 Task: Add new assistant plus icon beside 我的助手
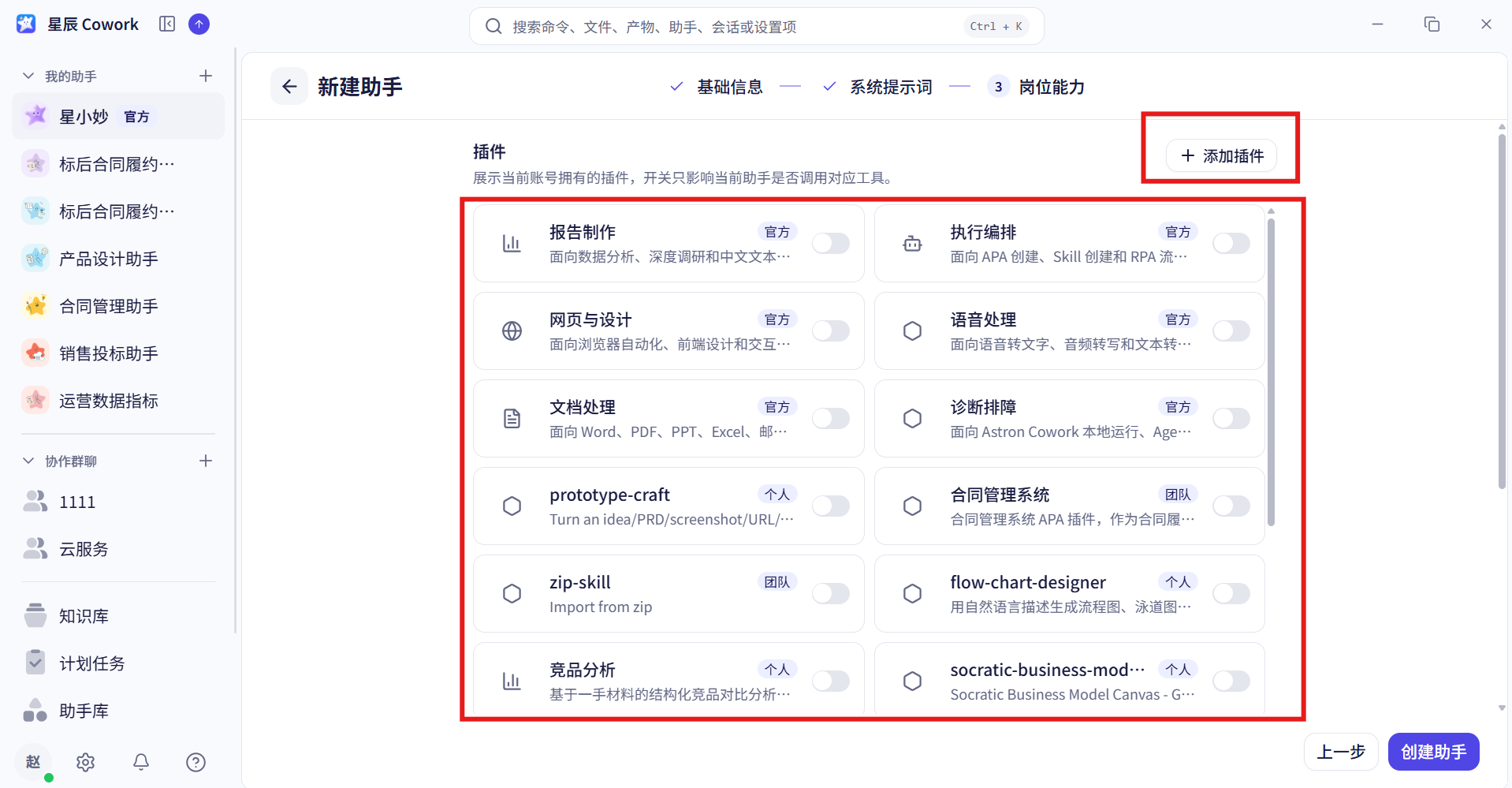pos(206,76)
